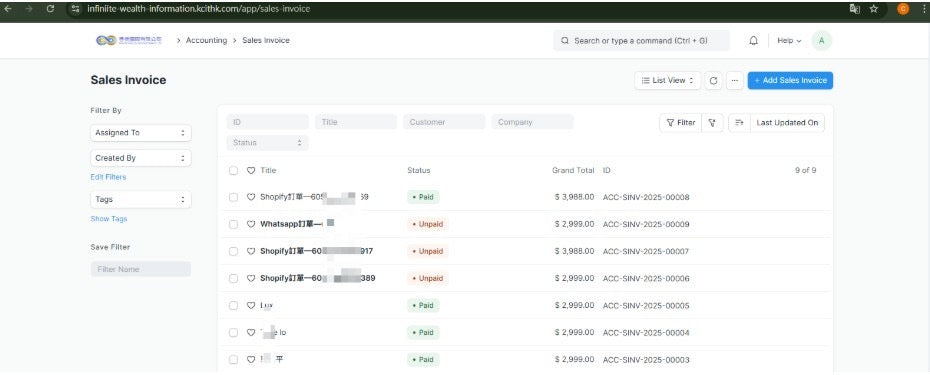Open the three-dot list menu button
Image resolution: width=930 pixels, height=375 pixels.
734,81
